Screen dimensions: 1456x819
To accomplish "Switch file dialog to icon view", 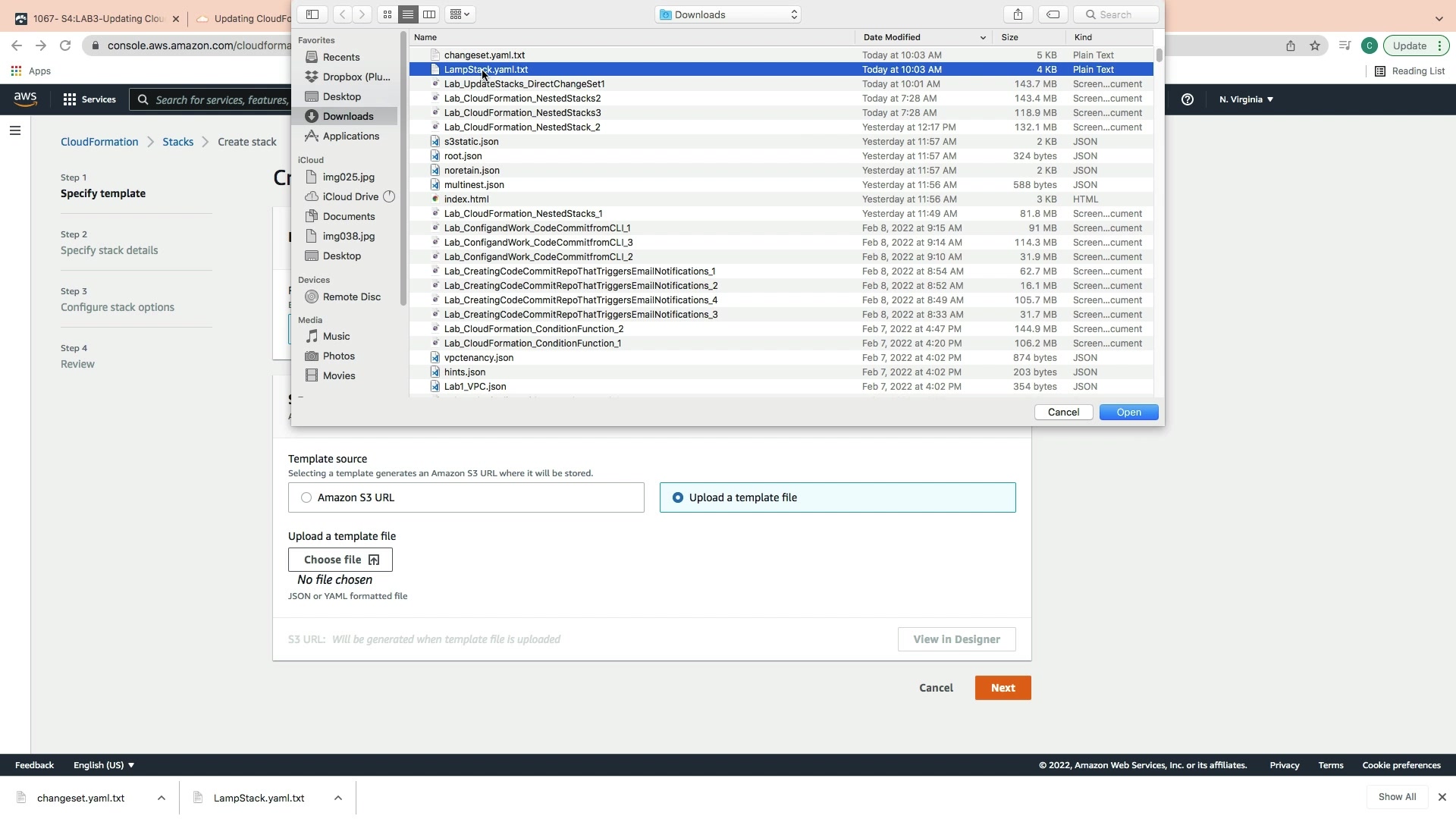I will pyautogui.click(x=388, y=14).
